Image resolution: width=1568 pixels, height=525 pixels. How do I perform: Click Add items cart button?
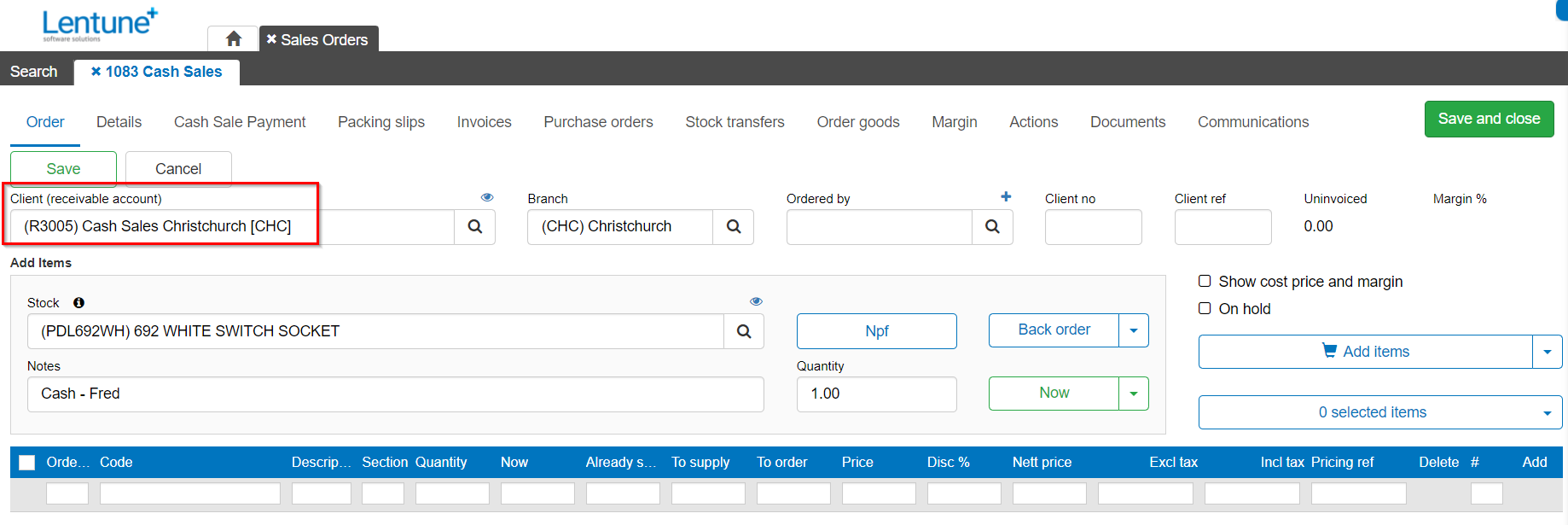(1366, 352)
